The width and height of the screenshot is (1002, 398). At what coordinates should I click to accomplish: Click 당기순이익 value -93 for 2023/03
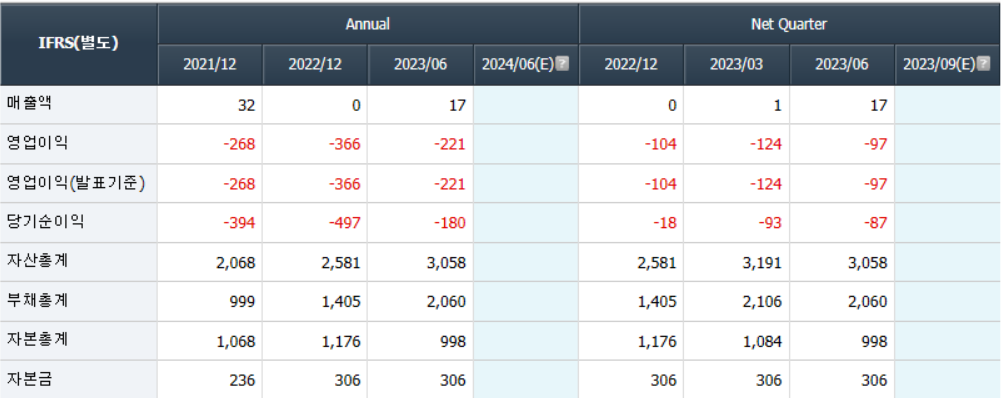[769, 224]
